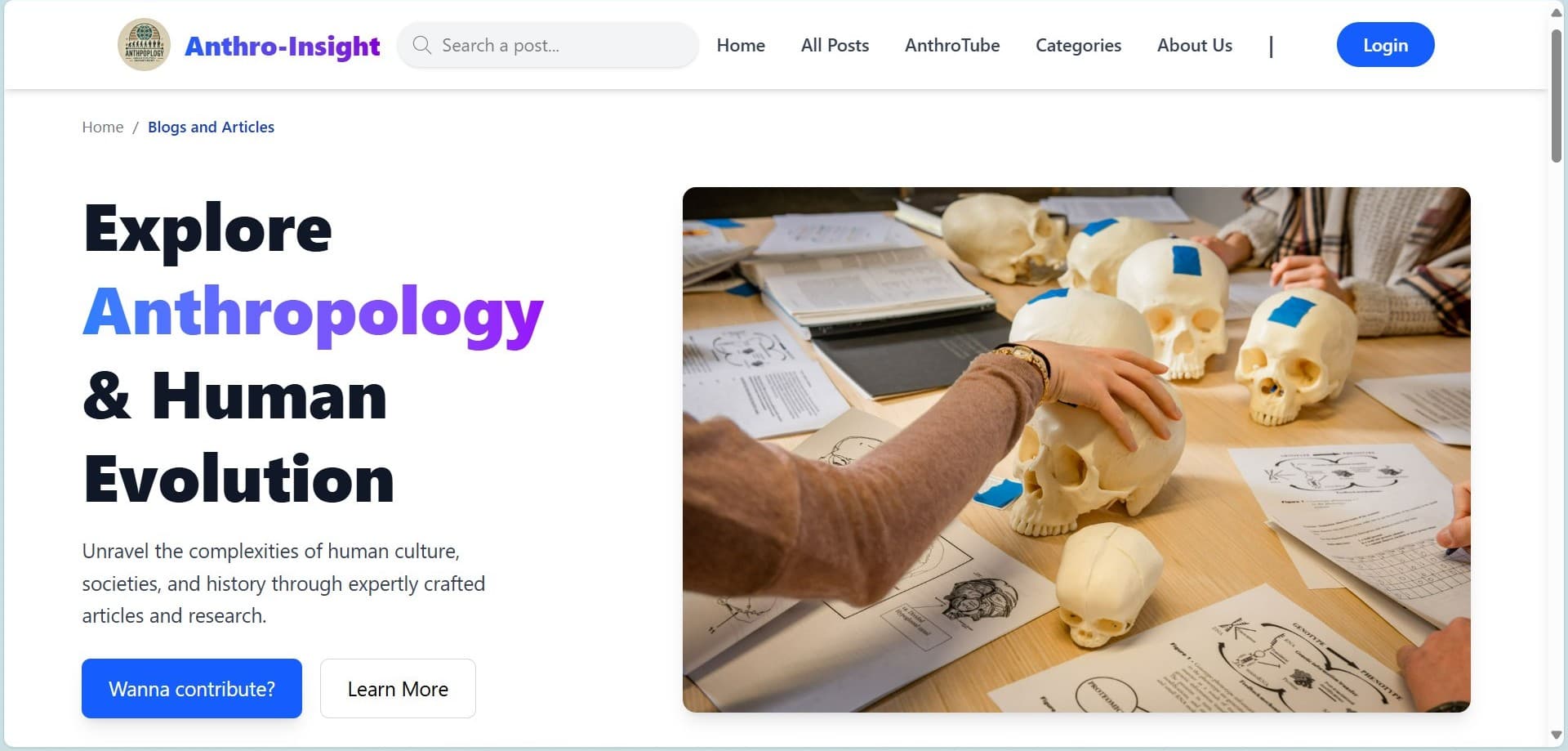
Task: Click the scrollbar up arrow
Action: pos(1557,12)
